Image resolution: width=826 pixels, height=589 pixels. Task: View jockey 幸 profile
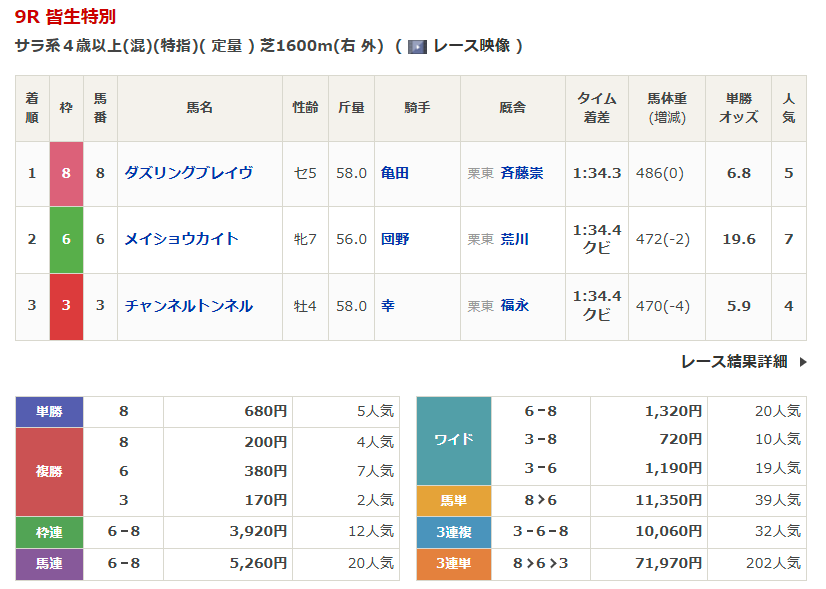point(388,306)
